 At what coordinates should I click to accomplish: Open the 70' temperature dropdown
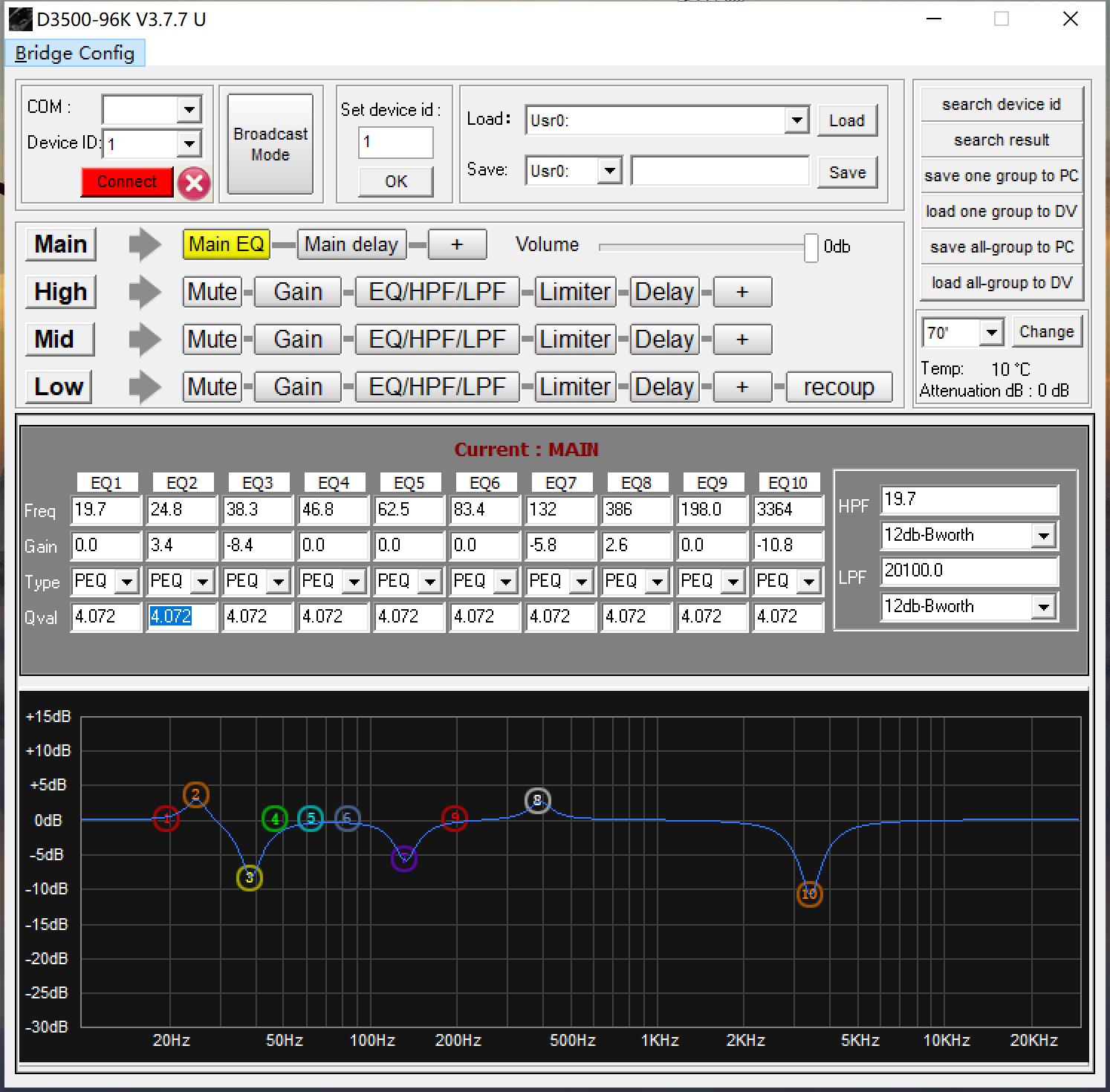[x=991, y=332]
